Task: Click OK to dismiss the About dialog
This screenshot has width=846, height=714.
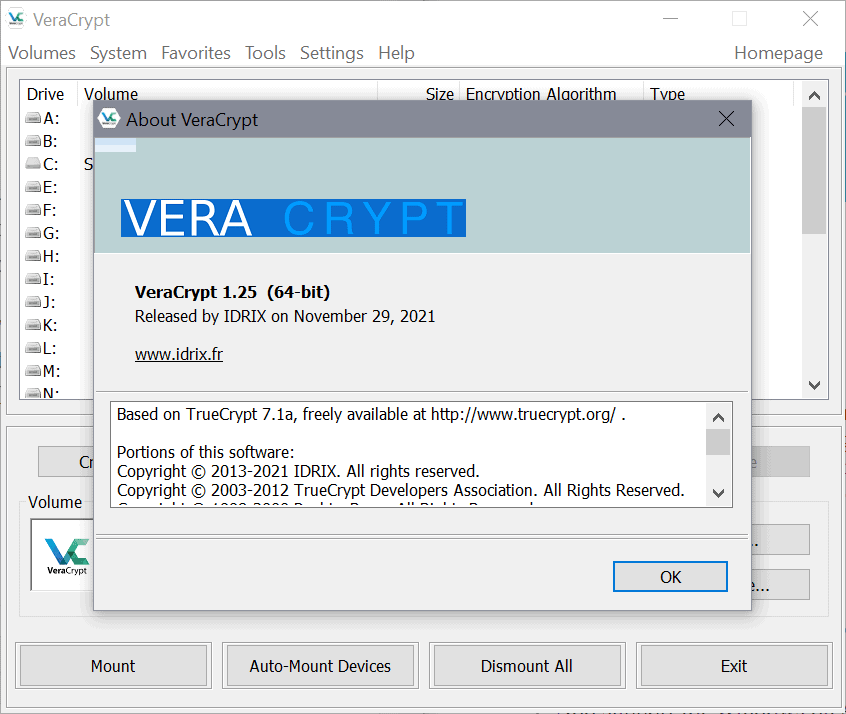Action: [669, 576]
